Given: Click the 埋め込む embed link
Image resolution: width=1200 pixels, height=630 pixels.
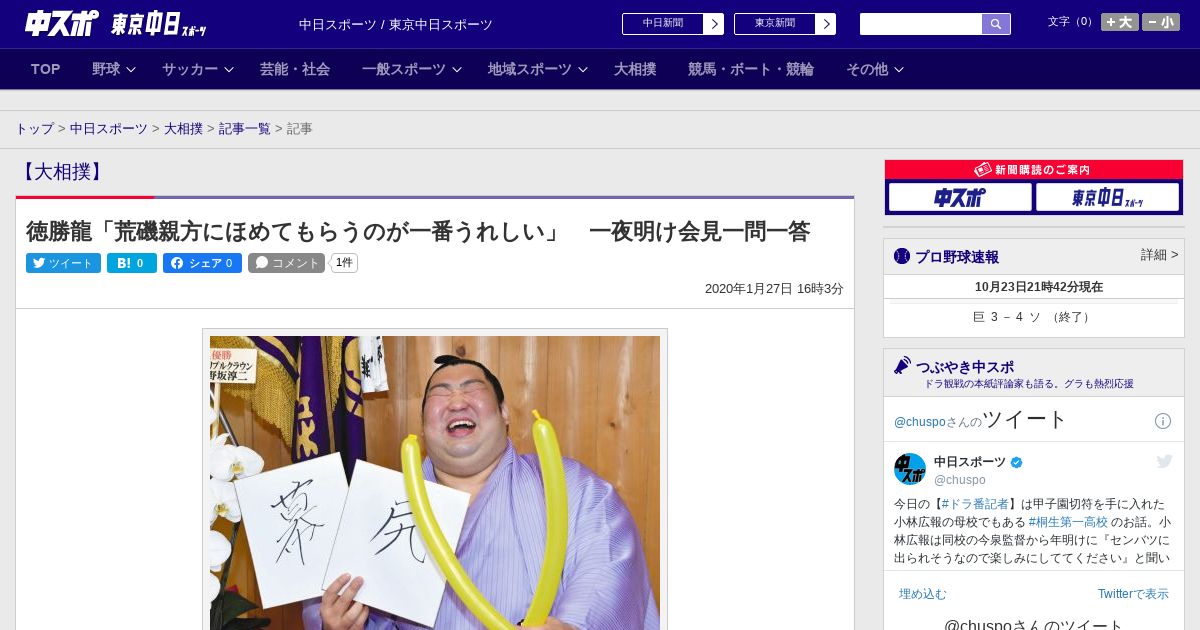Looking at the screenshot, I should tap(922, 594).
